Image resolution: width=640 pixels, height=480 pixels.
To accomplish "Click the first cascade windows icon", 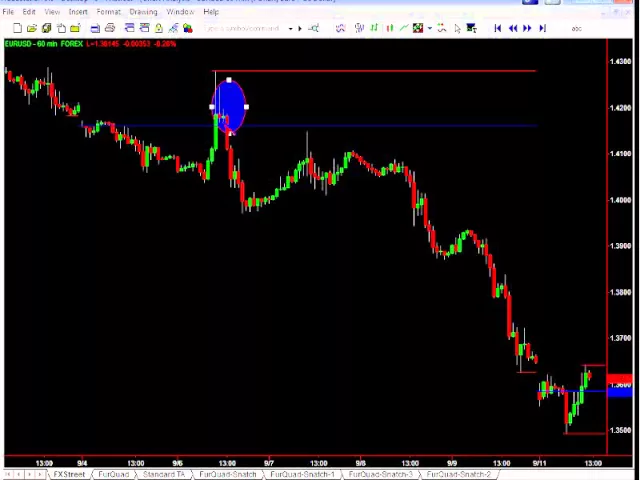I will (129, 28).
